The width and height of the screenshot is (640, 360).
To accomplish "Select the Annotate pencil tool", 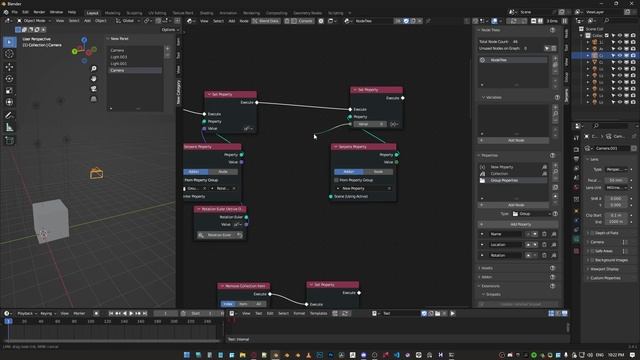I will (9, 116).
